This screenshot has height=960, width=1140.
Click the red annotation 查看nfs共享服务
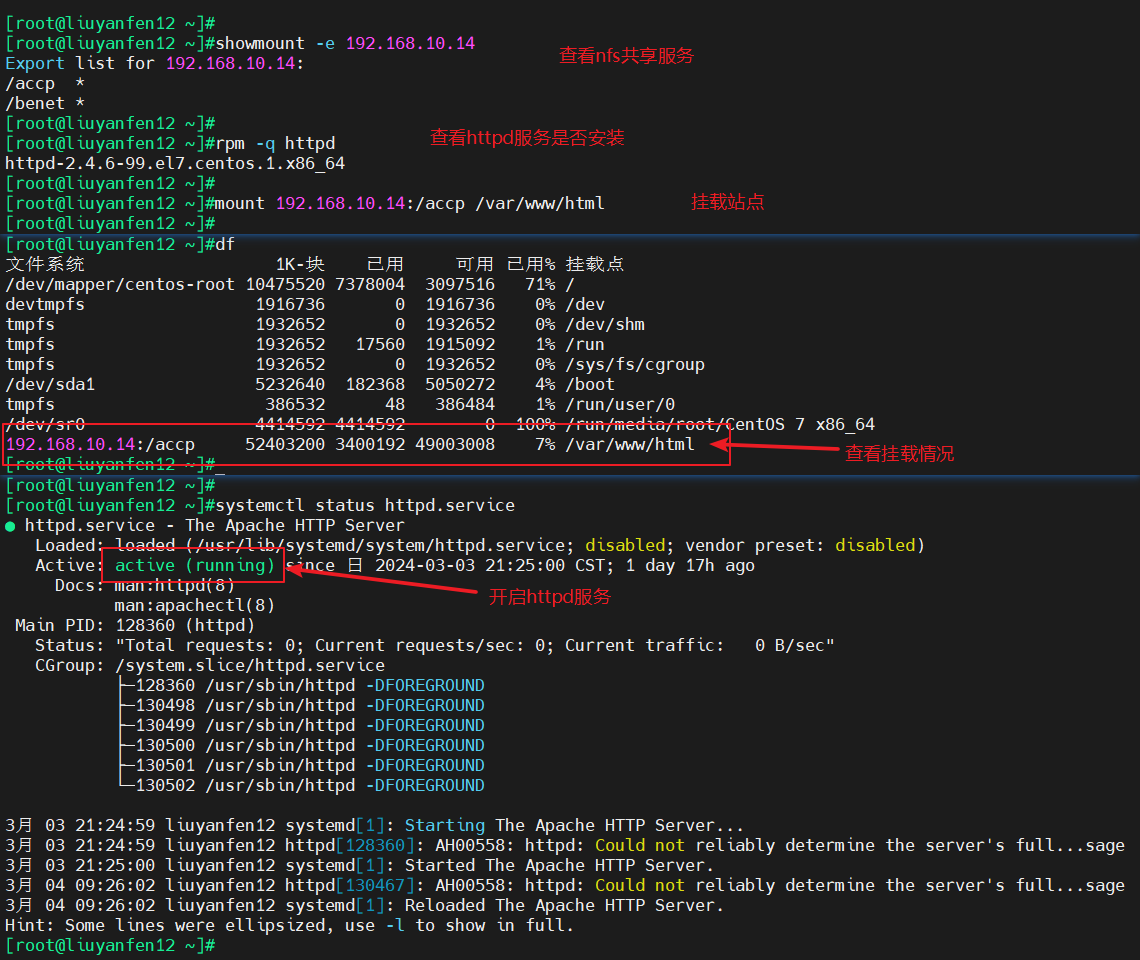click(626, 56)
